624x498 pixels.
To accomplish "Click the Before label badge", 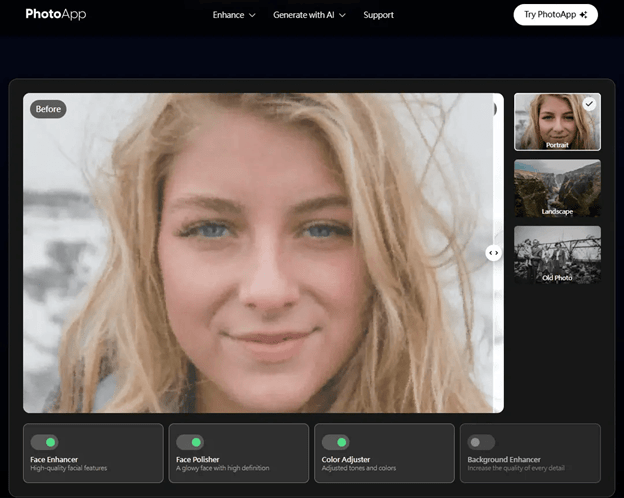I will 48,109.
